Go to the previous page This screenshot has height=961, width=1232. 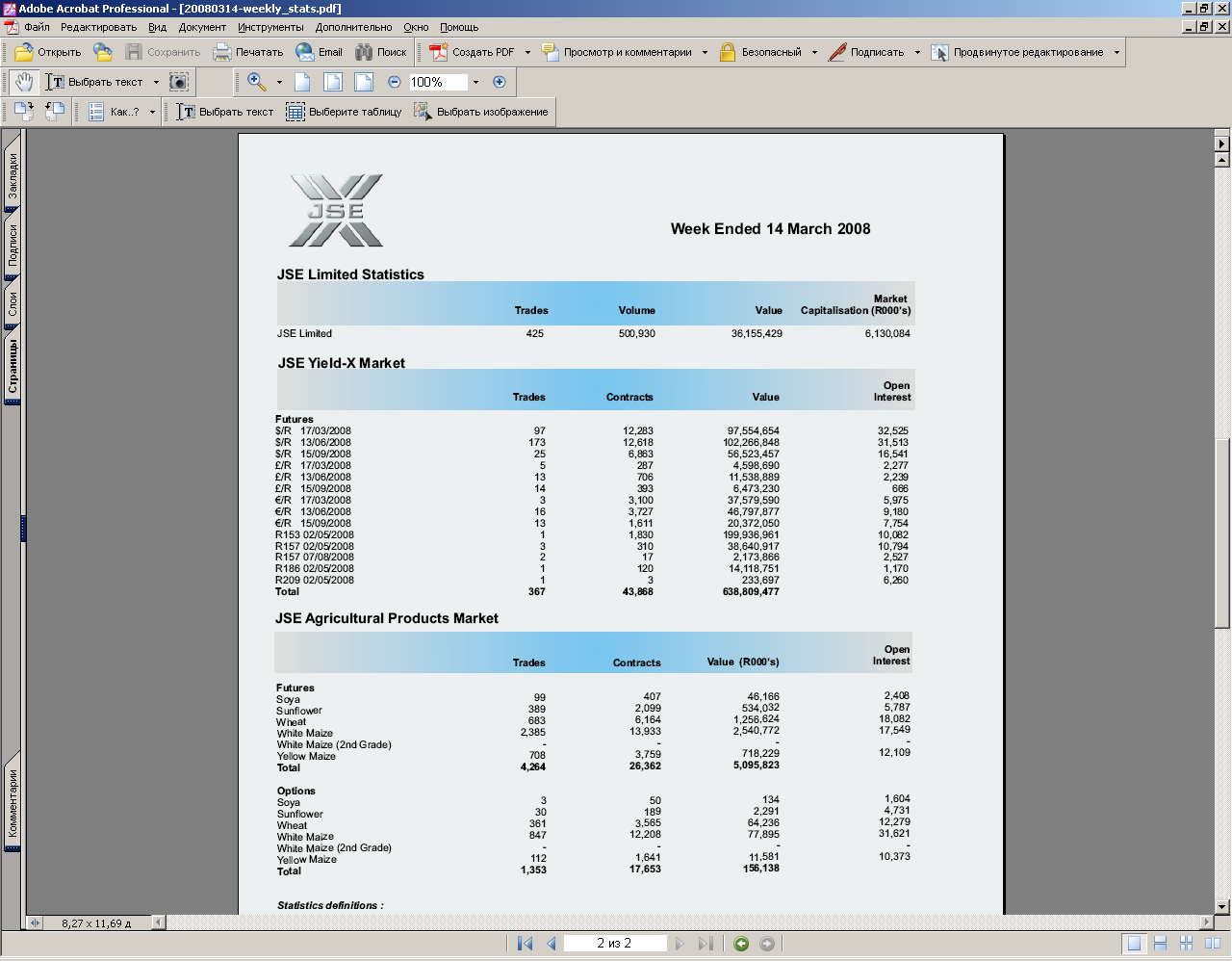coord(552,944)
